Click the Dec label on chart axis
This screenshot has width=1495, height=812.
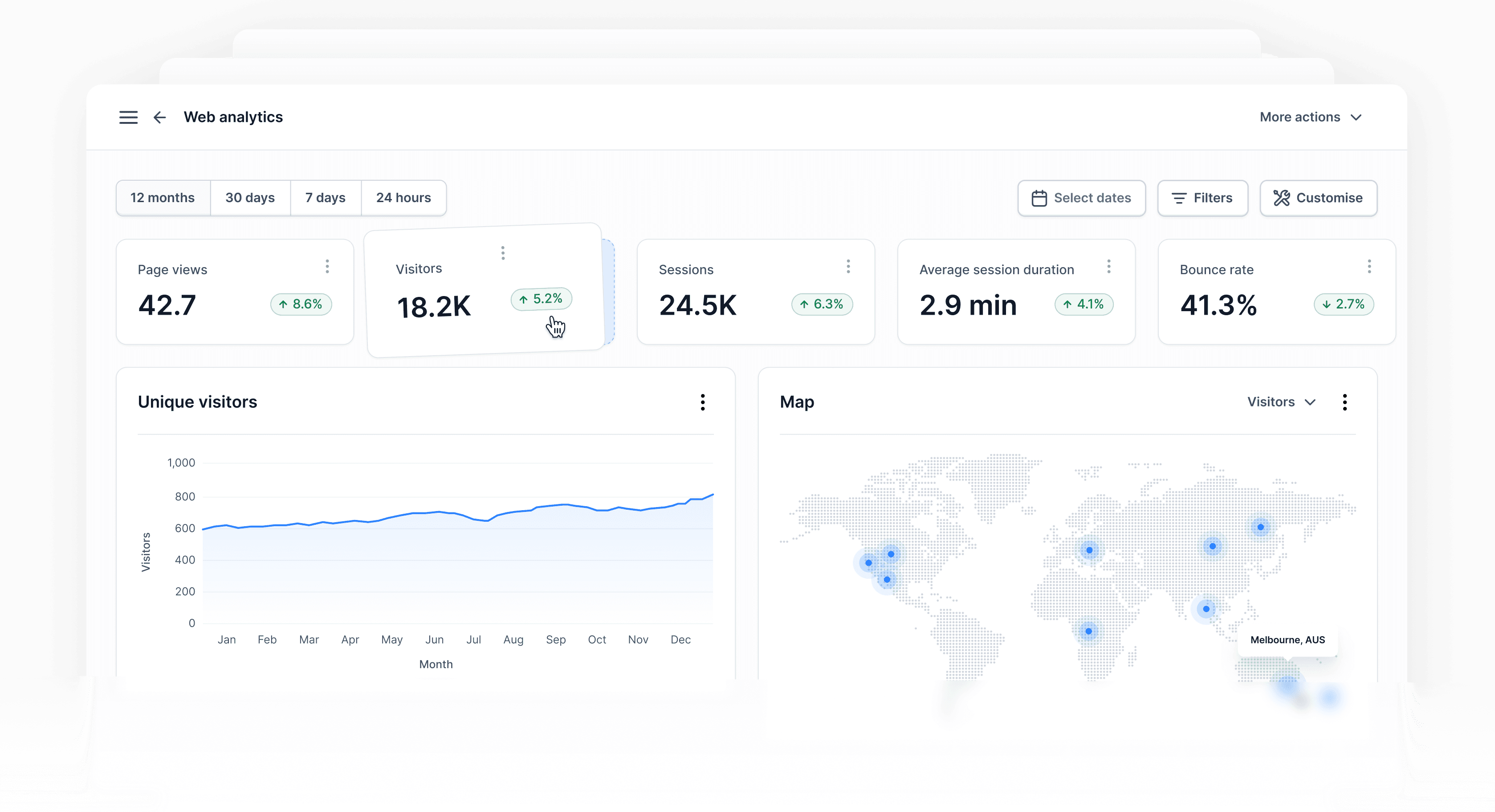[680, 639]
